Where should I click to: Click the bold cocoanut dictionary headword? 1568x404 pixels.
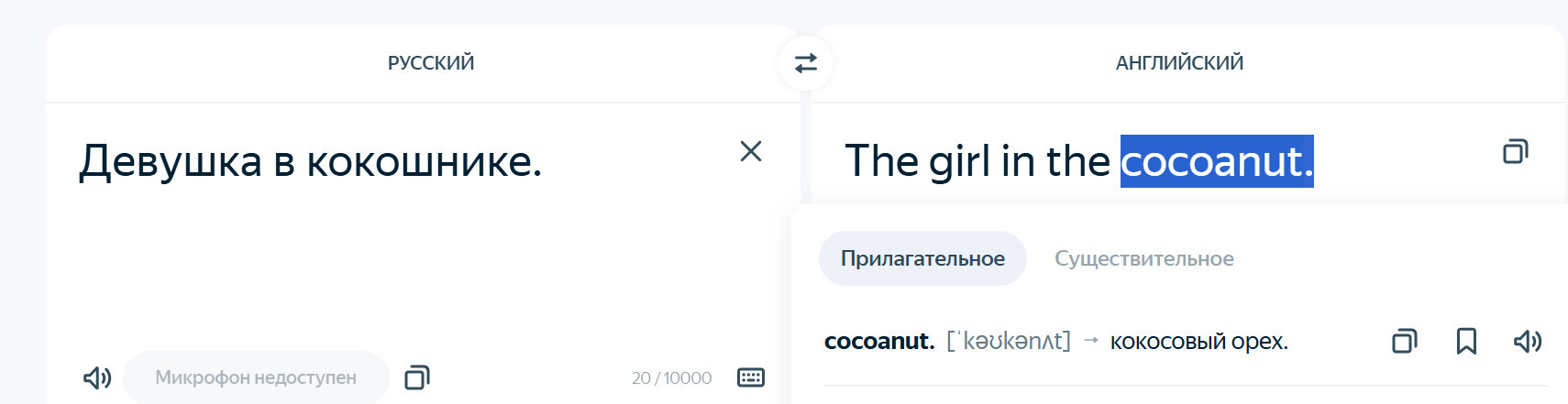click(878, 342)
